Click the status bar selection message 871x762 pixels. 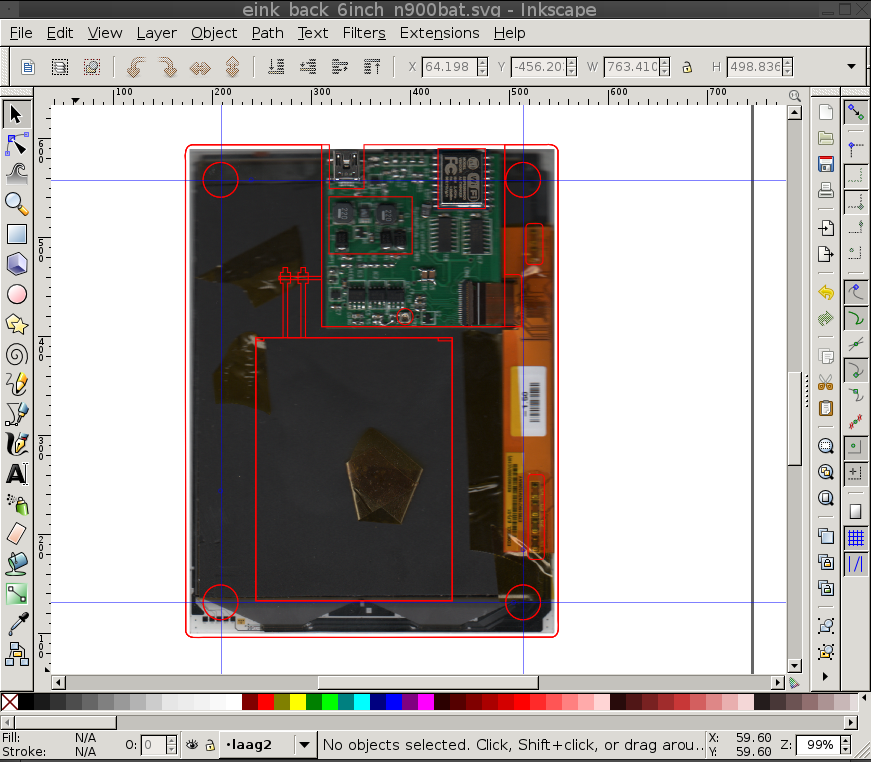(x=510, y=745)
